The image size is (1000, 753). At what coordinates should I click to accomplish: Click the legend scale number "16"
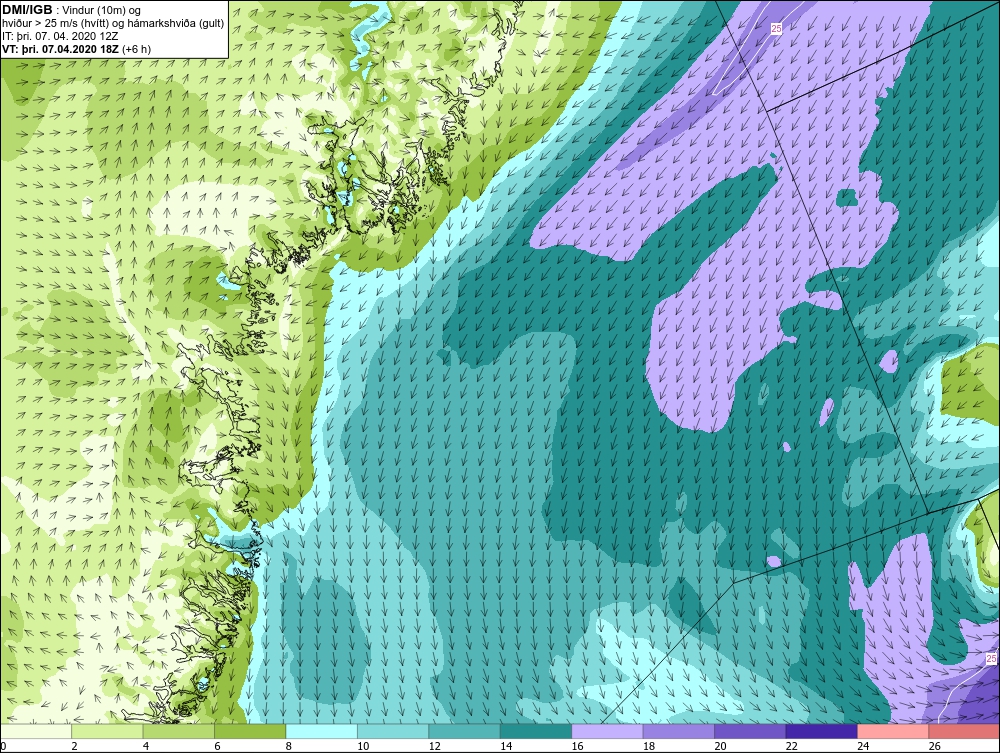[577, 746]
